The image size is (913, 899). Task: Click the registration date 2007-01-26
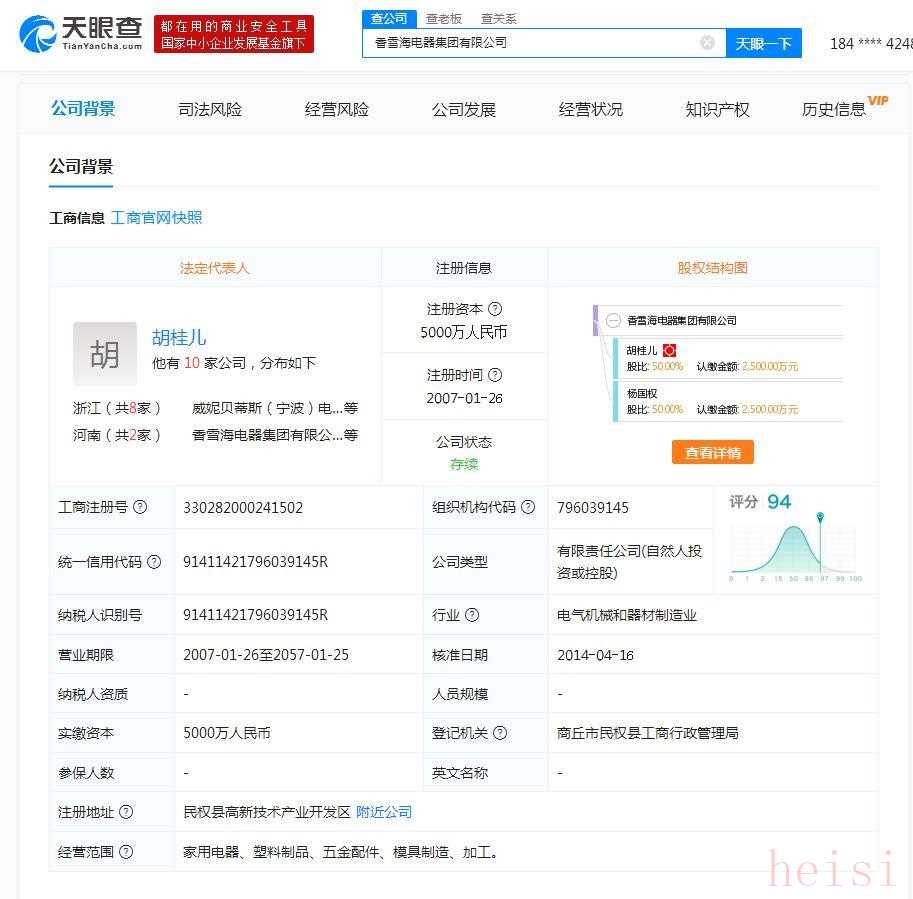(x=464, y=398)
